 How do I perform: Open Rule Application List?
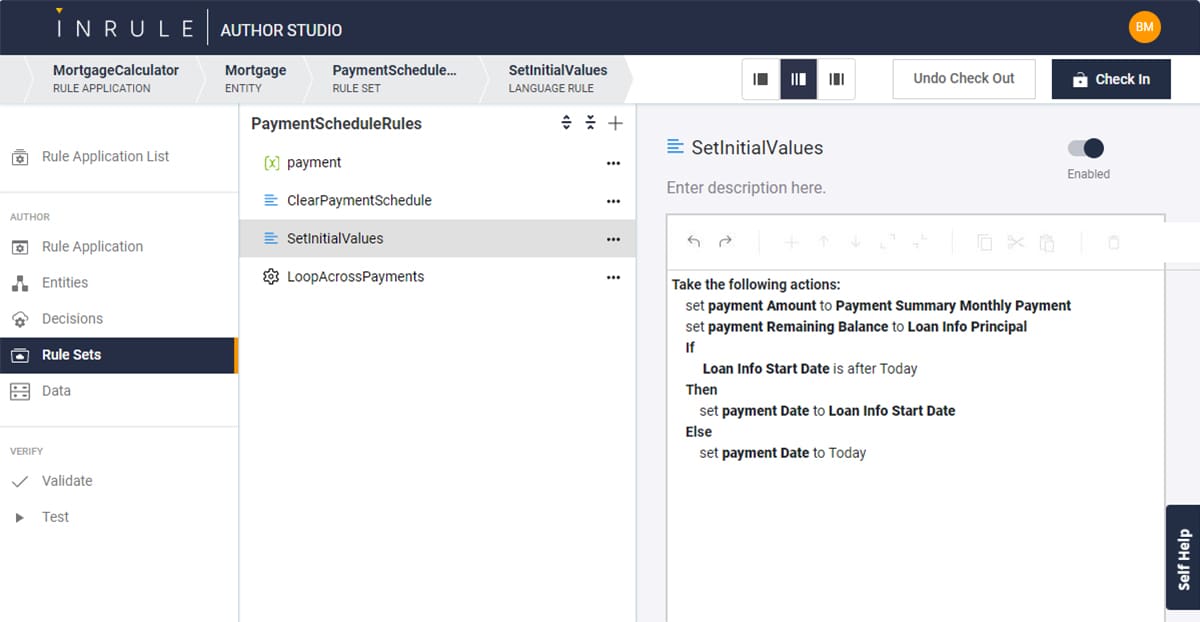pyautogui.click(x=105, y=156)
